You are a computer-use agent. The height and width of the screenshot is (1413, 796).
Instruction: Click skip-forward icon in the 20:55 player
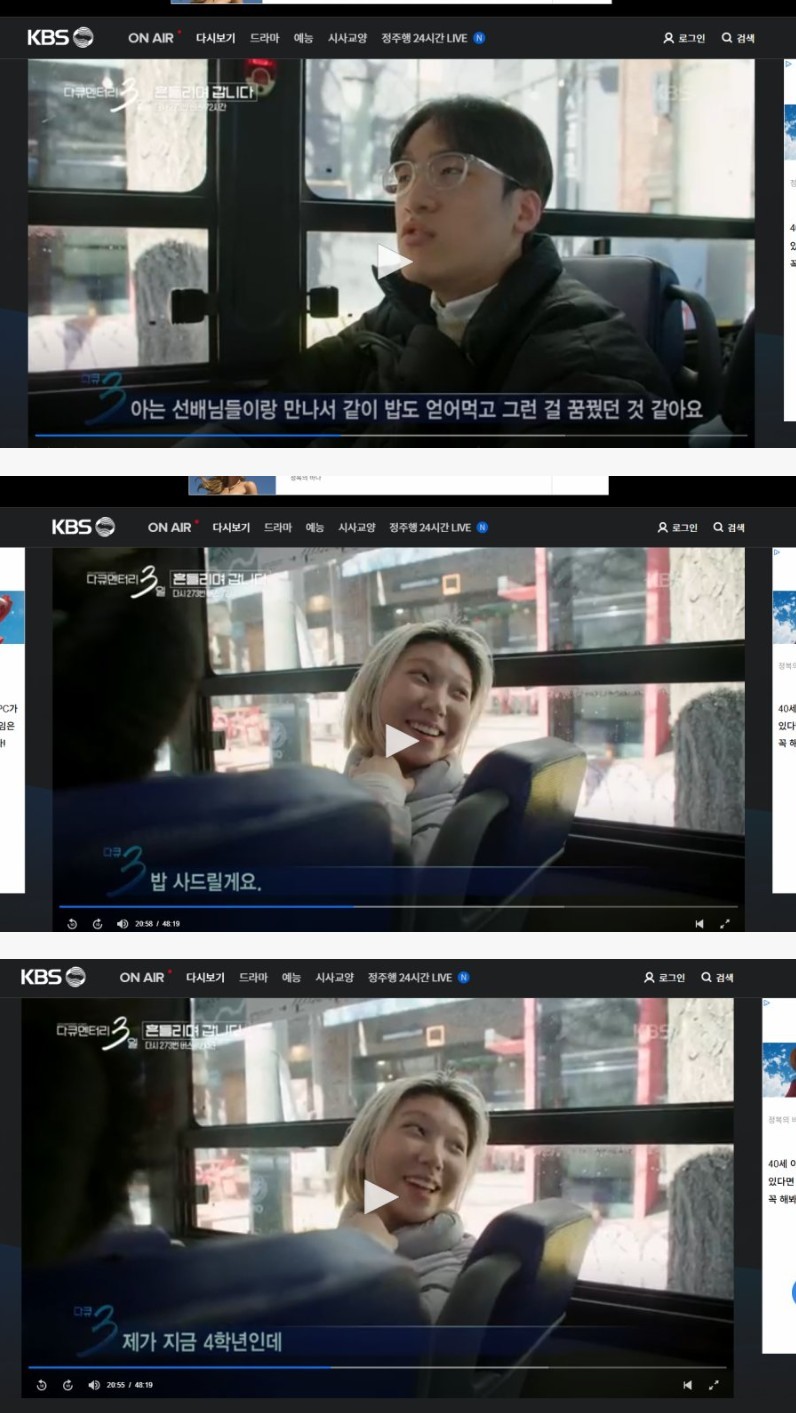68,1385
